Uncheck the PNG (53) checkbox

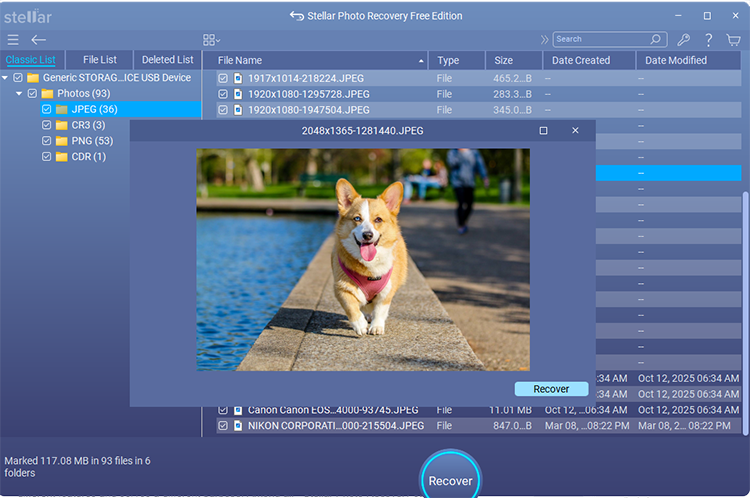[x=46, y=141]
